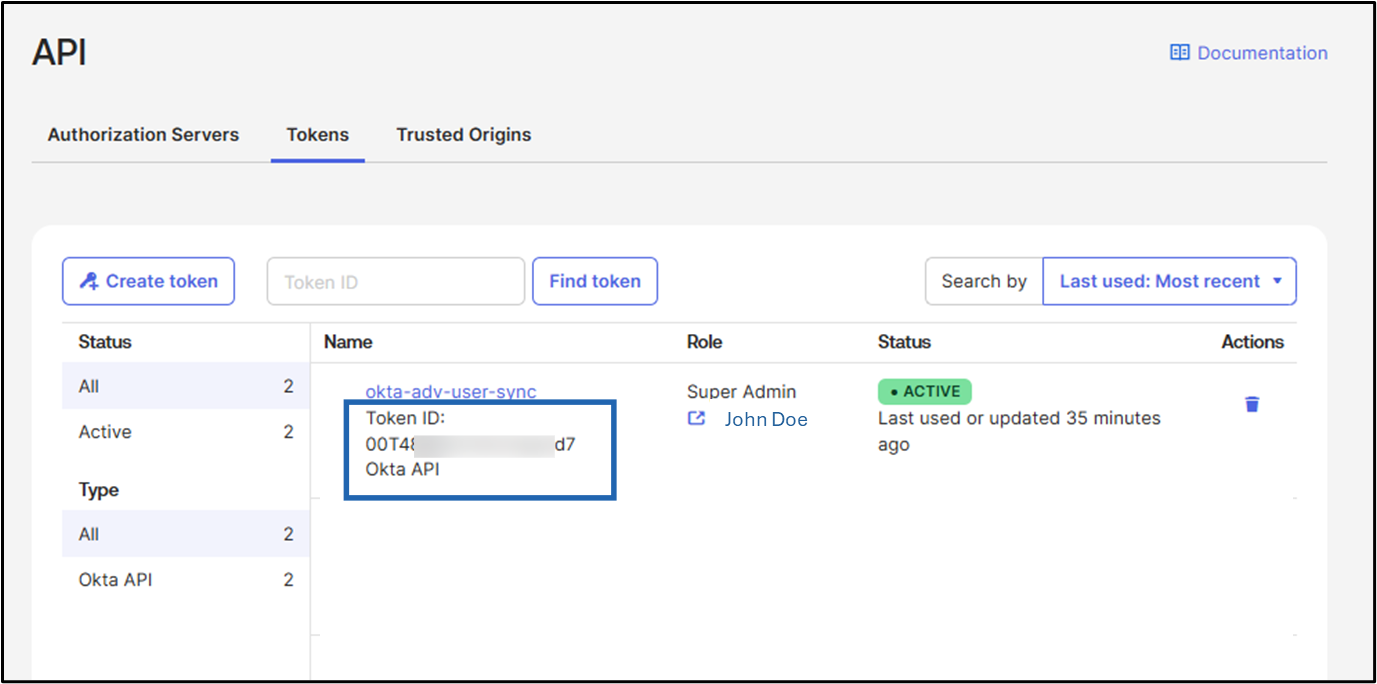The width and height of the screenshot is (1377, 684).
Task: Click the 'Okta API' text under token ID
Action: (x=403, y=469)
